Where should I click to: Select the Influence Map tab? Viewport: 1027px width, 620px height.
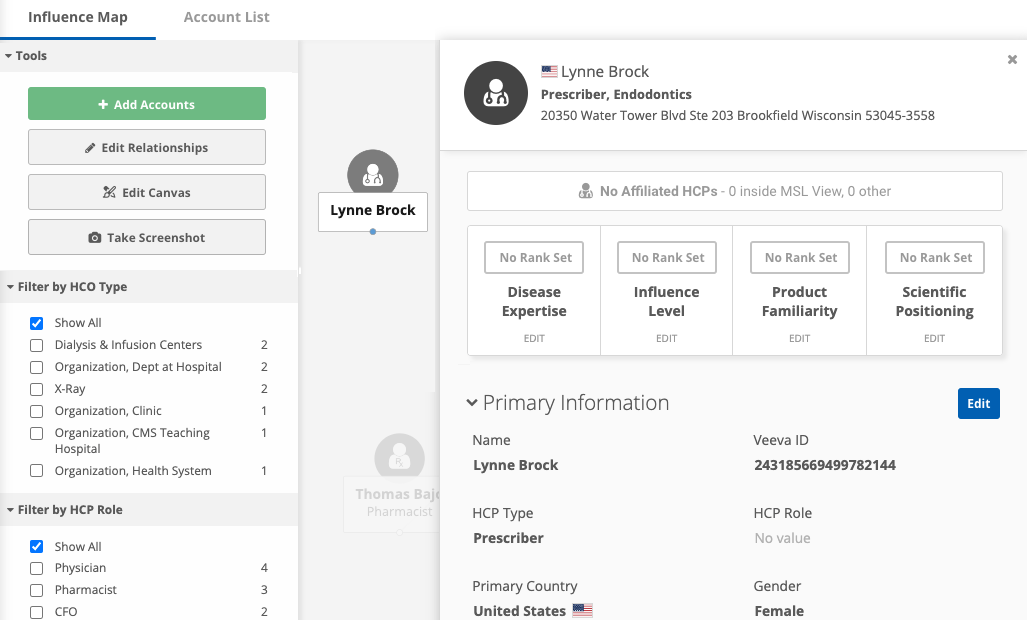click(78, 17)
